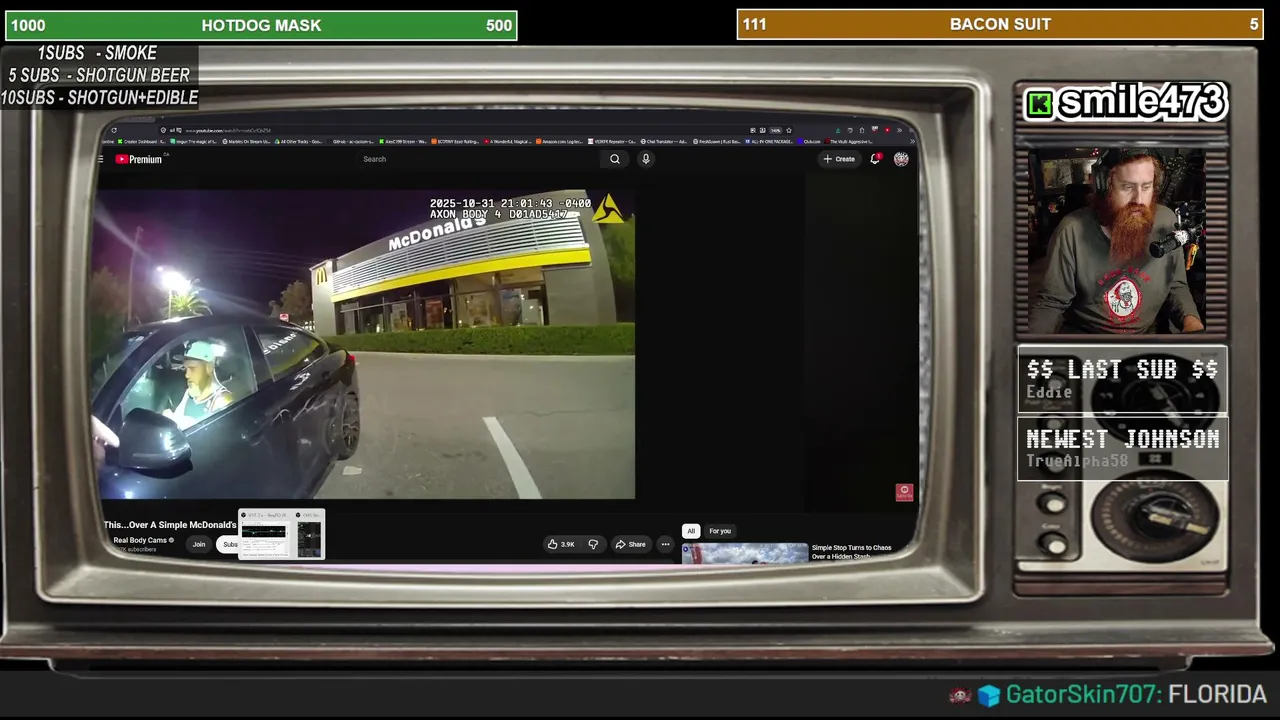Click the YouTube Create button

point(839,159)
